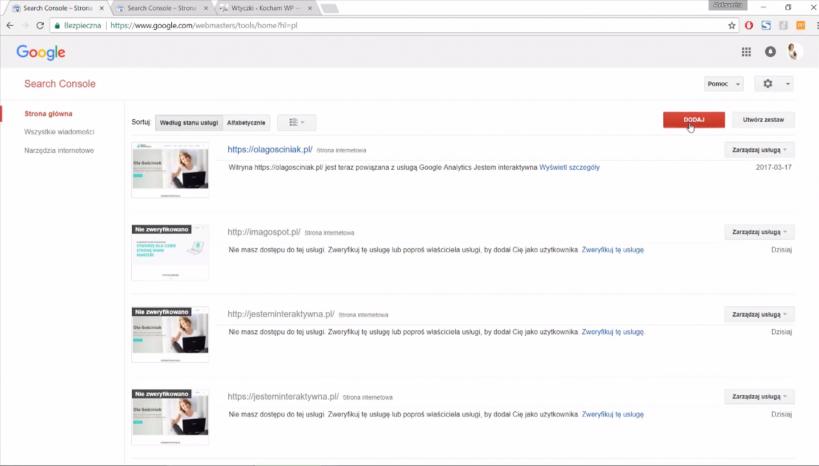Open the Opera extension icon in the toolbar
This screenshot has height=466, width=819.
pyautogui.click(x=749, y=25)
